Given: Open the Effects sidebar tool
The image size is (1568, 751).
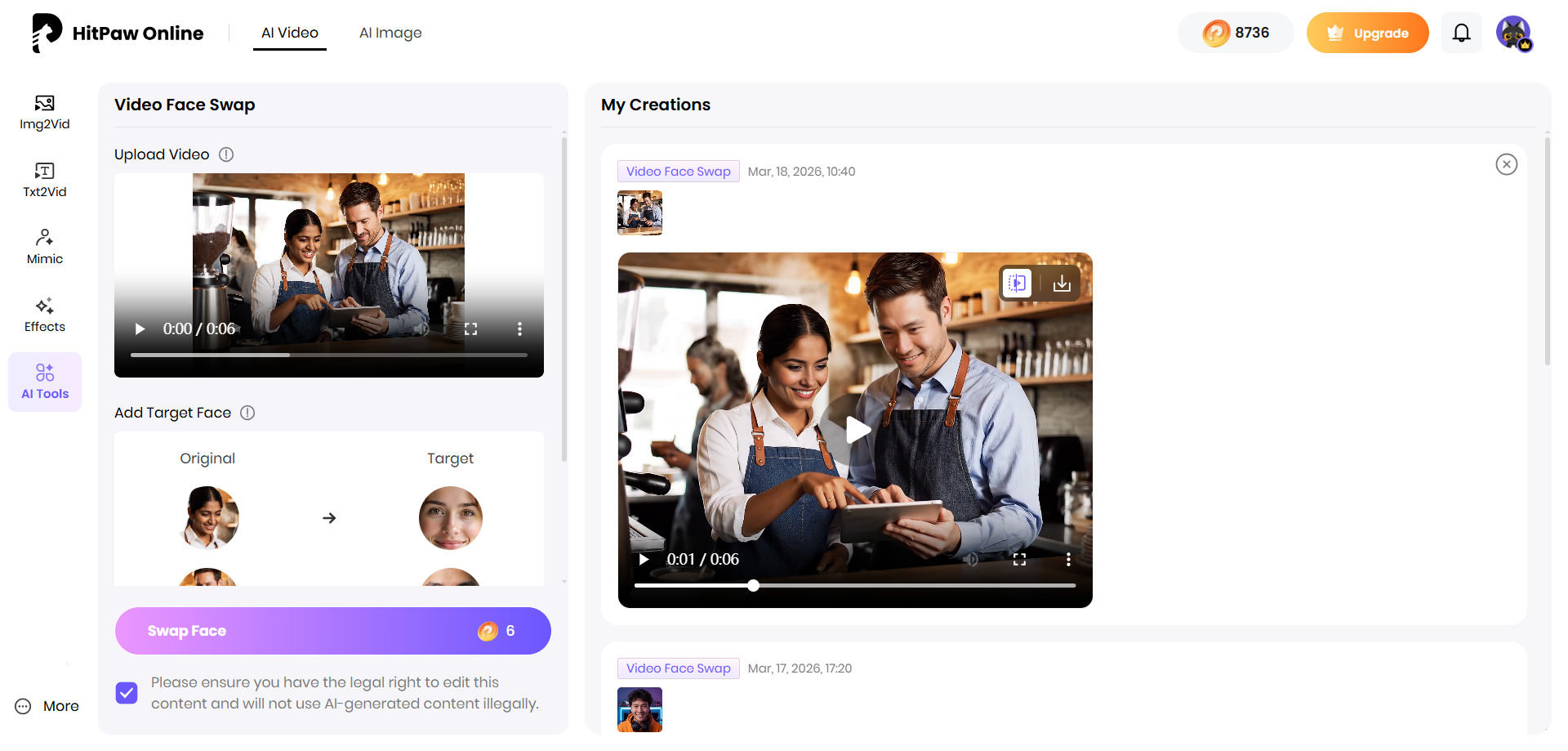Looking at the screenshot, I should (x=45, y=315).
